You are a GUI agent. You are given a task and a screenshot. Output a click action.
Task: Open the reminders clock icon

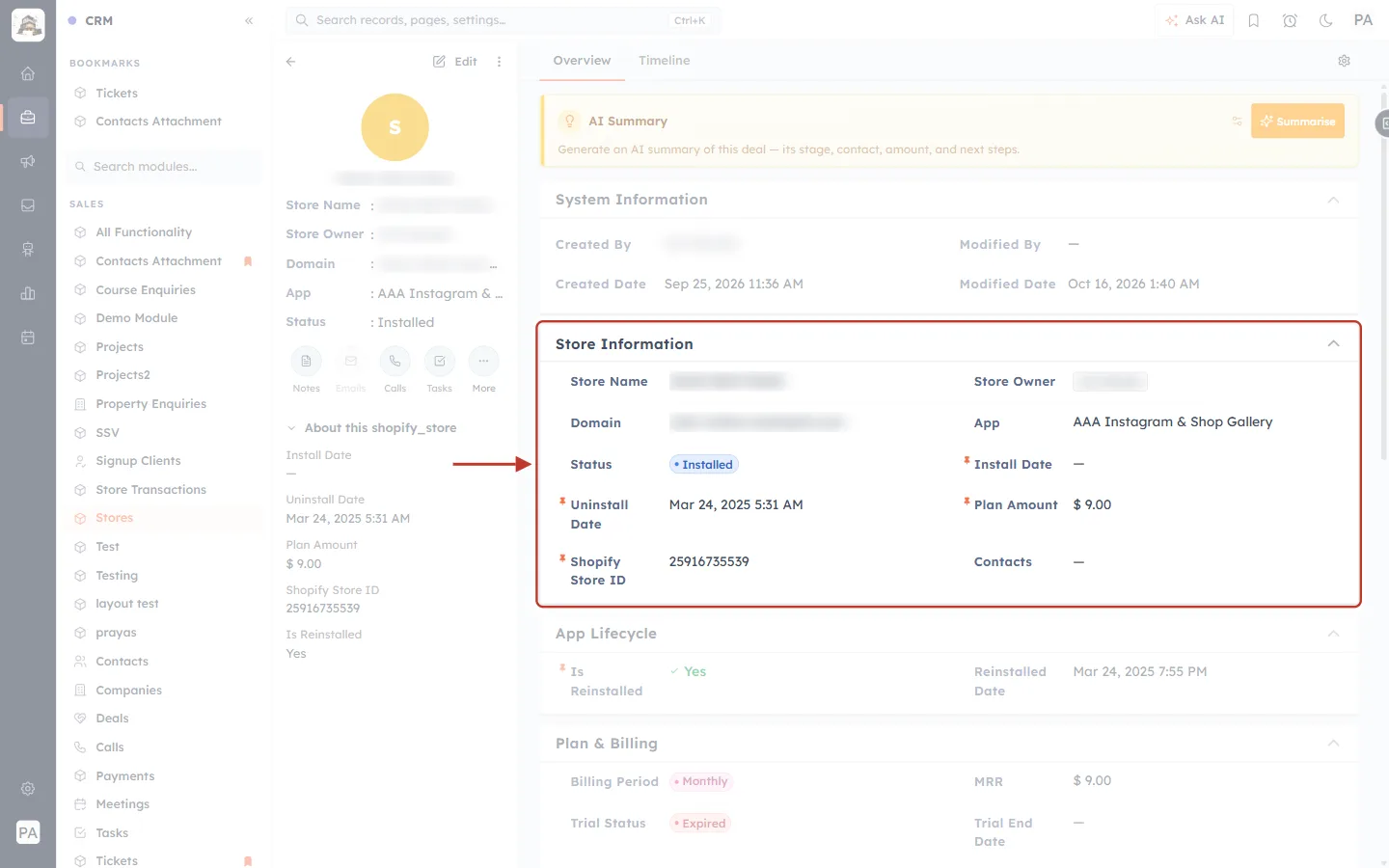click(1290, 20)
